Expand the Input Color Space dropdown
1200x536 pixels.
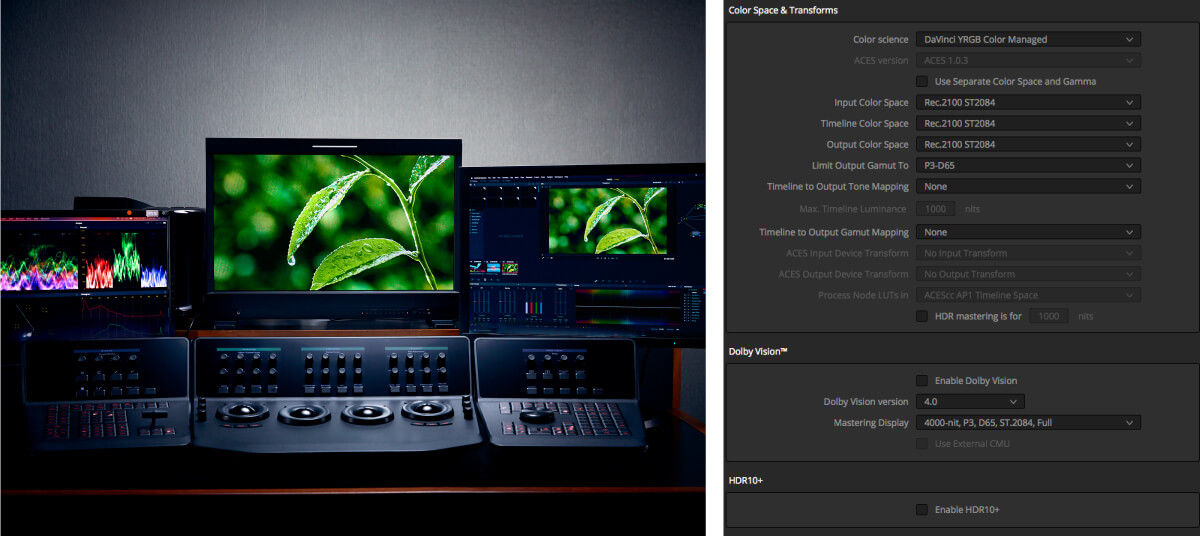tap(1027, 102)
